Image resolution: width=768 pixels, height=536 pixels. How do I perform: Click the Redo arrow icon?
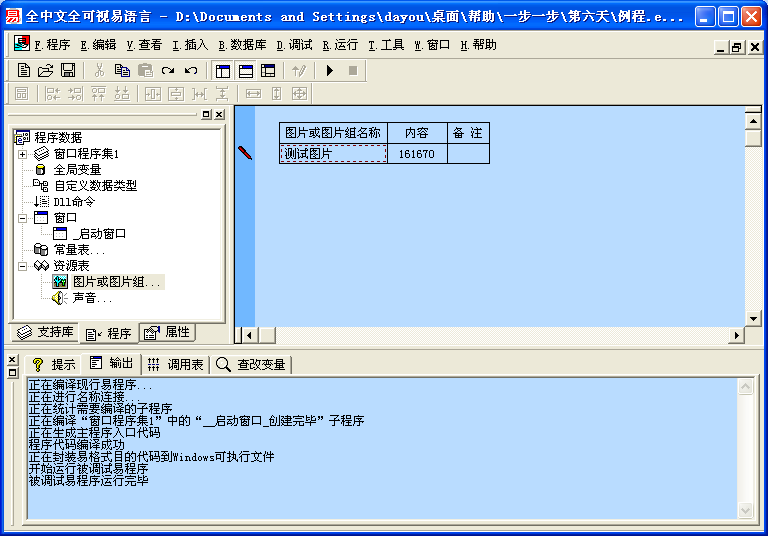(x=168, y=71)
